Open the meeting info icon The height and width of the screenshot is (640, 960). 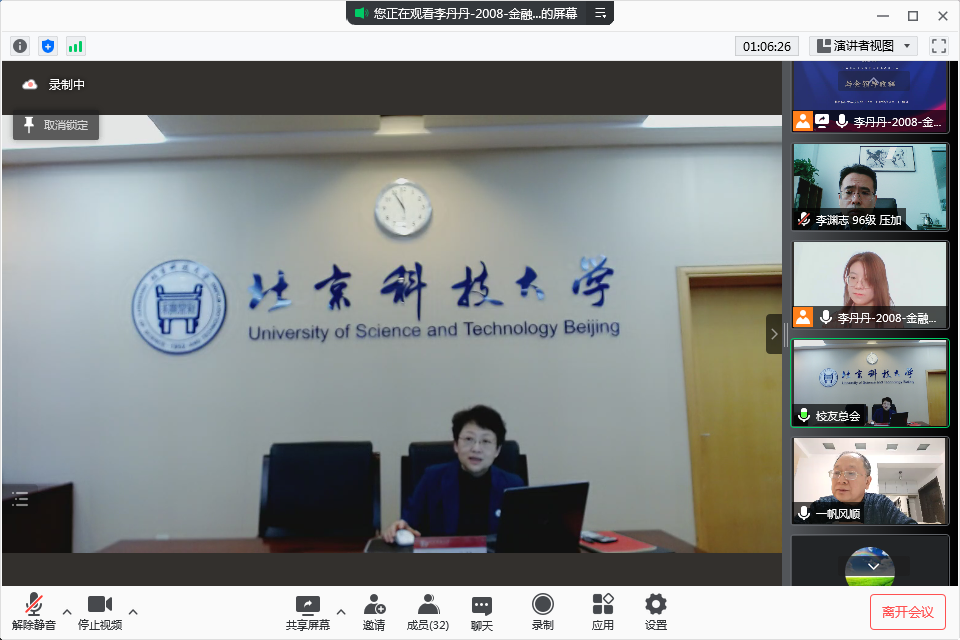[x=20, y=46]
